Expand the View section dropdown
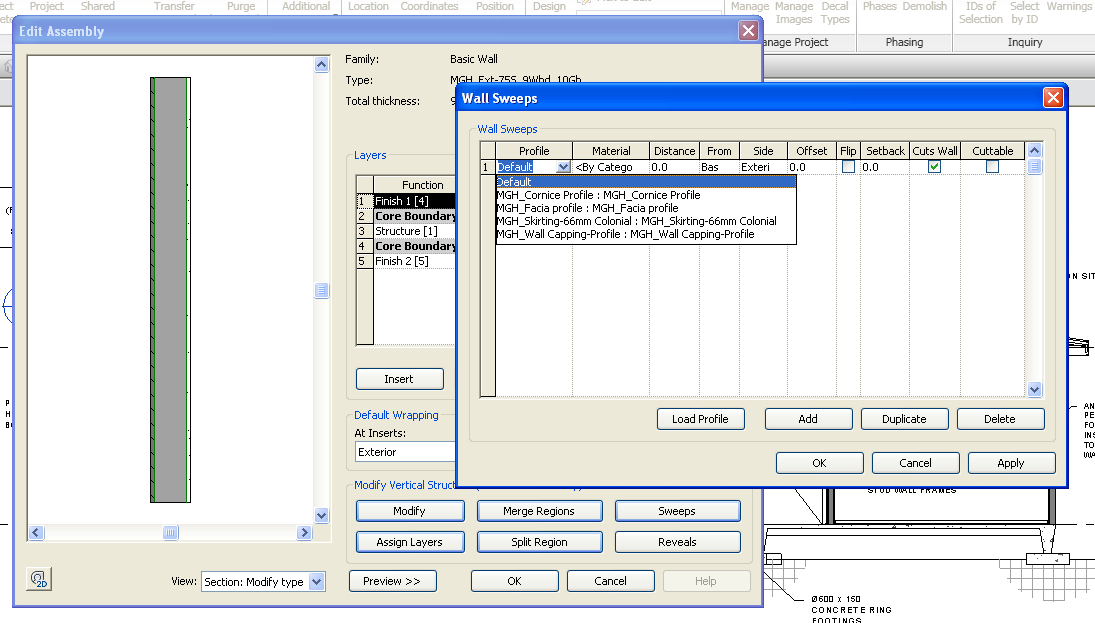 point(316,581)
